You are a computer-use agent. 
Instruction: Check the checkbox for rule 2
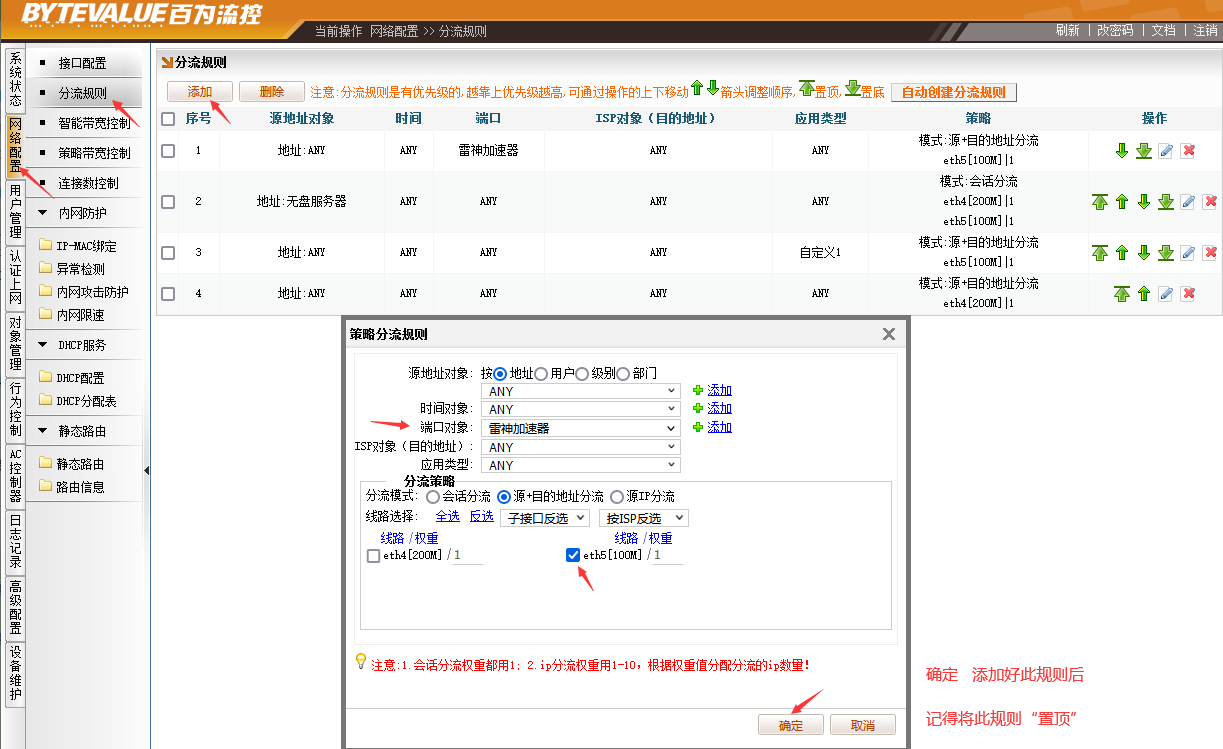(x=168, y=202)
